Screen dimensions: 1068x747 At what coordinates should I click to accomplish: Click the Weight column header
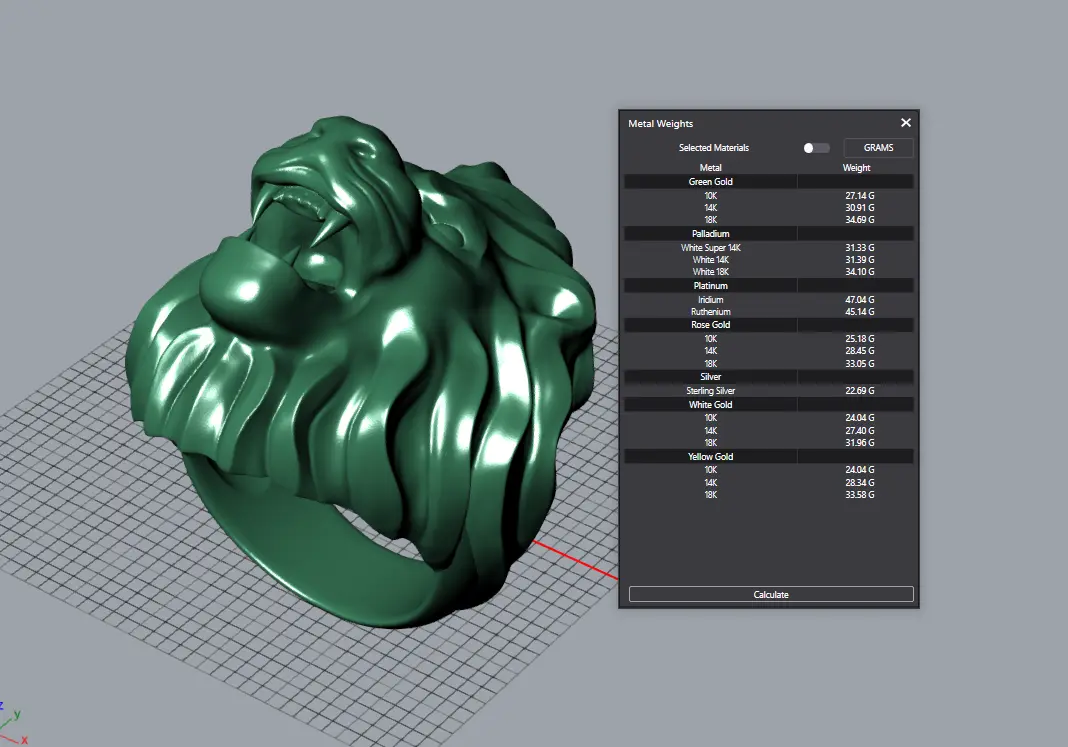click(x=856, y=168)
